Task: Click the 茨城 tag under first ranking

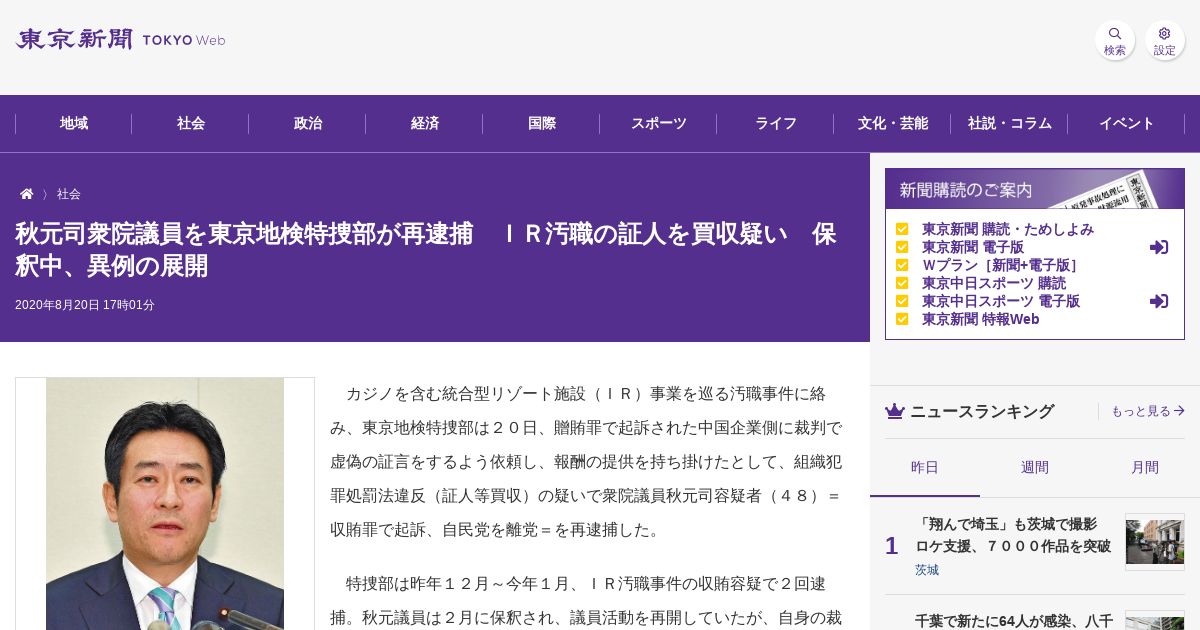Action: [x=927, y=570]
